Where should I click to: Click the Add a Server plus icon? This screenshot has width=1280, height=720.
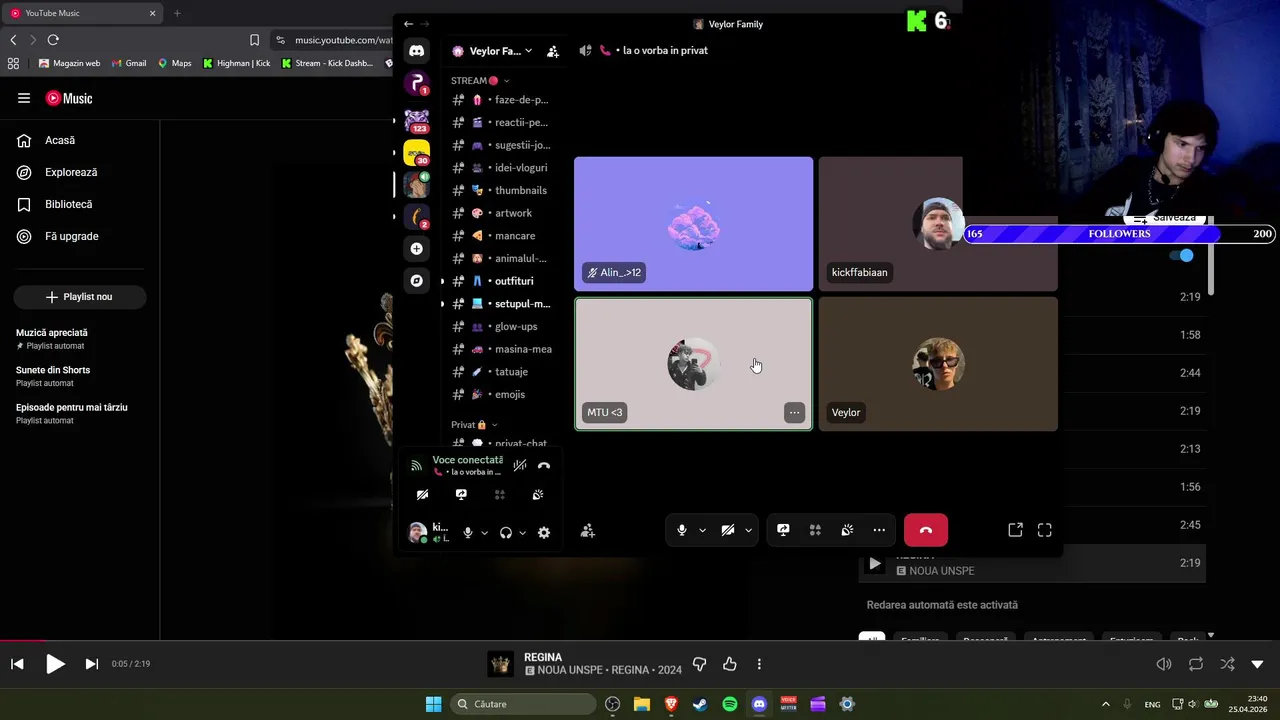point(417,249)
